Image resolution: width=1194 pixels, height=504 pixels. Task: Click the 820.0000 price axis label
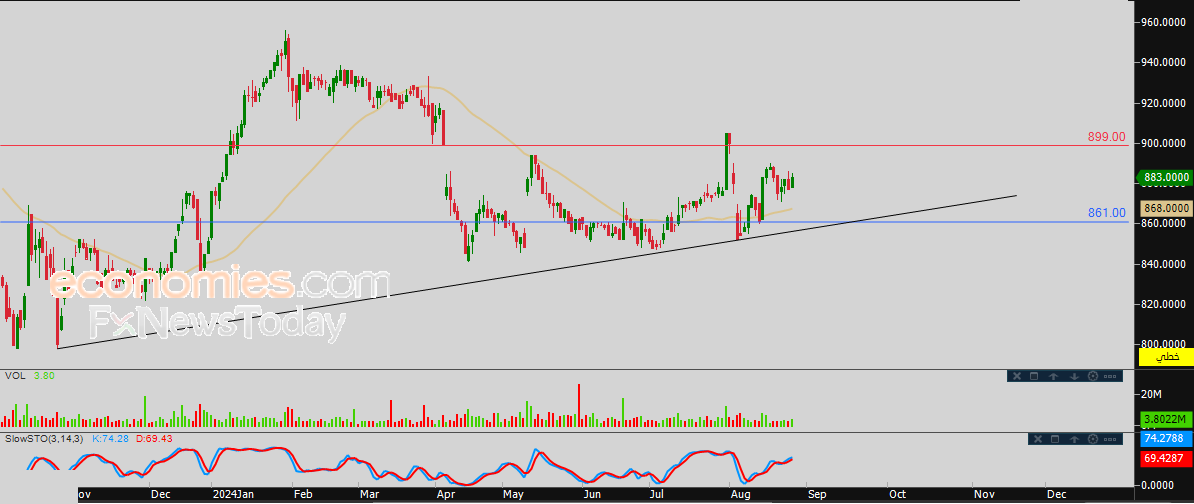click(x=1166, y=305)
